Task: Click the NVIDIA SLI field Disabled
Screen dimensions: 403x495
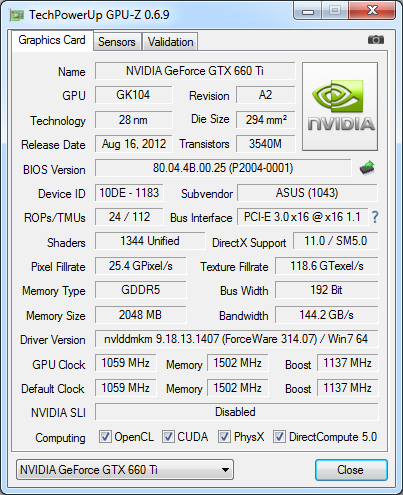Action: [x=236, y=412]
